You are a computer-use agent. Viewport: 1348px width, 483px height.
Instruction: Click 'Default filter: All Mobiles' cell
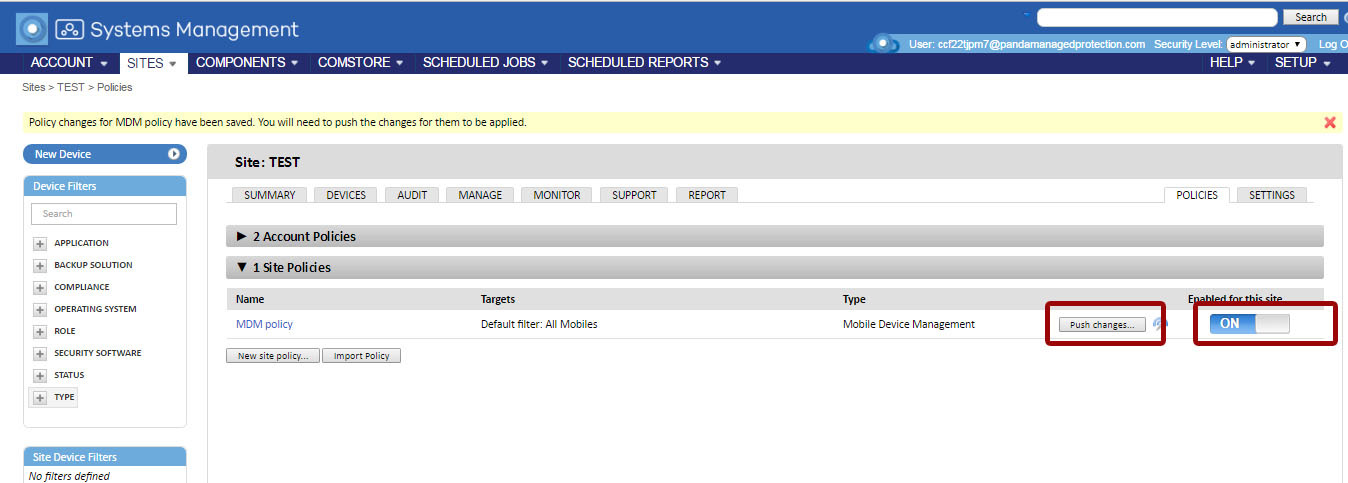(539, 324)
